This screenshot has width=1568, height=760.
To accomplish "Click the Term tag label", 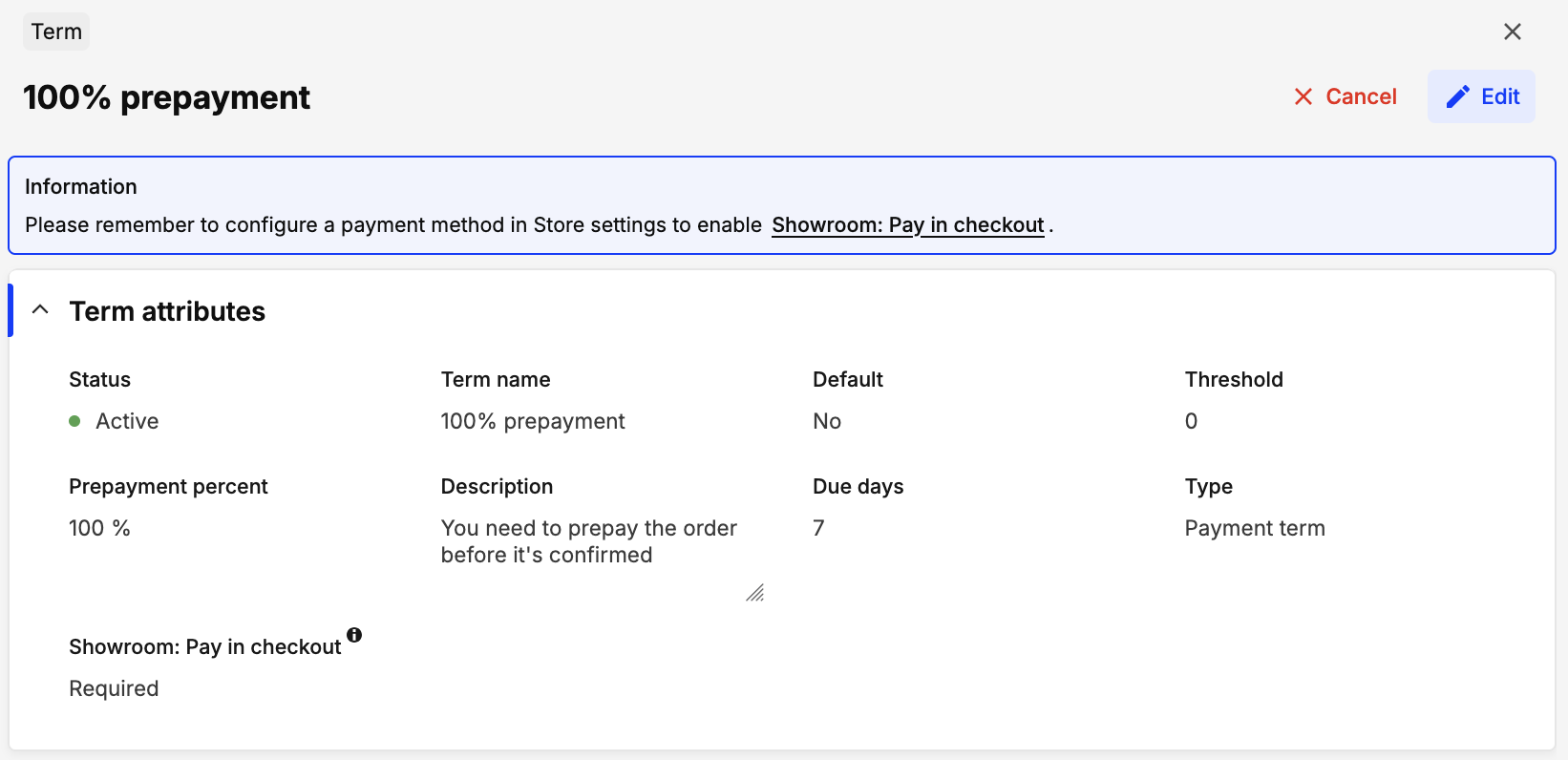I will [x=56, y=32].
